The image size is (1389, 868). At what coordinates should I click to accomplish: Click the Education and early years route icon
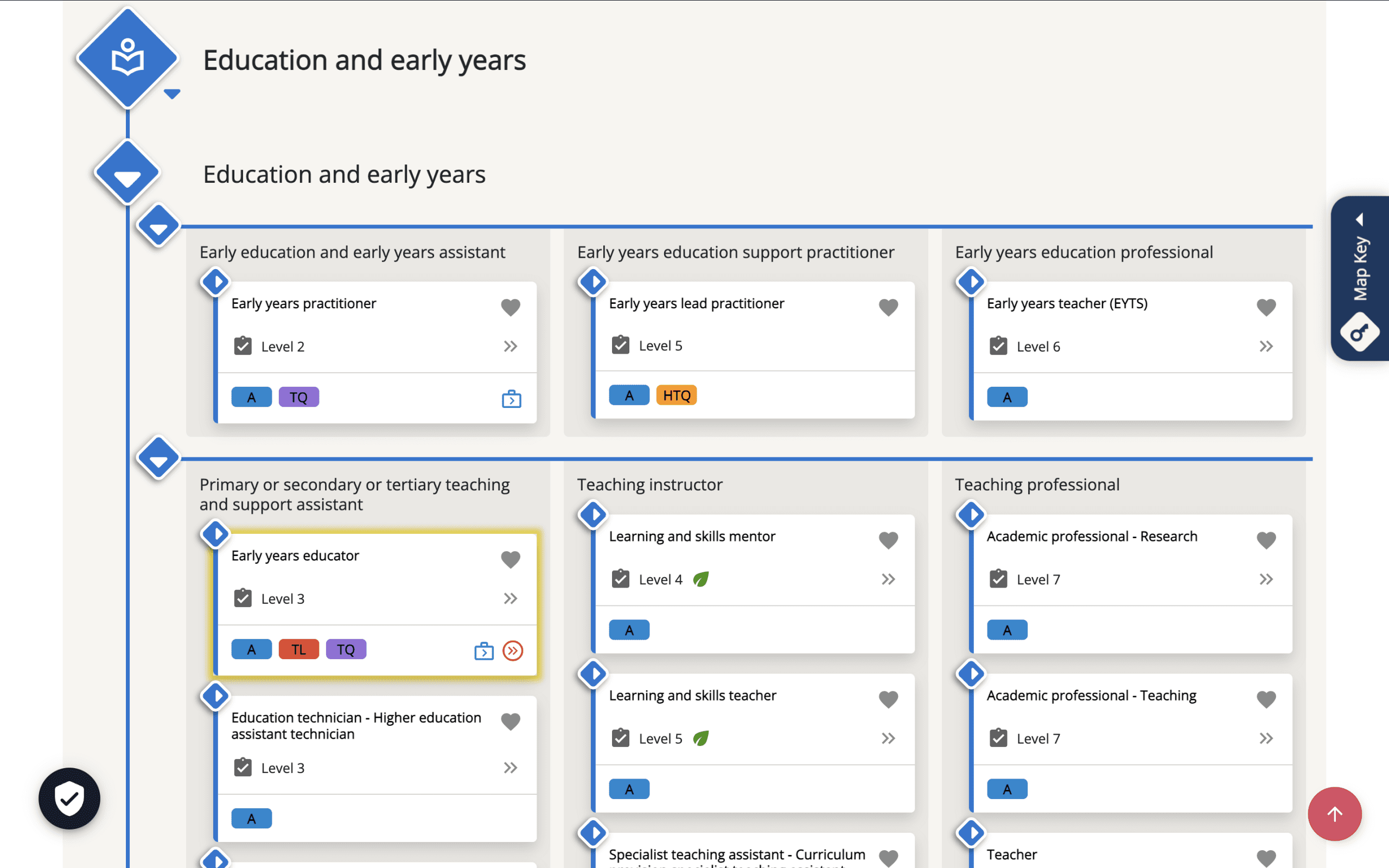pyautogui.click(x=128, y=58)
